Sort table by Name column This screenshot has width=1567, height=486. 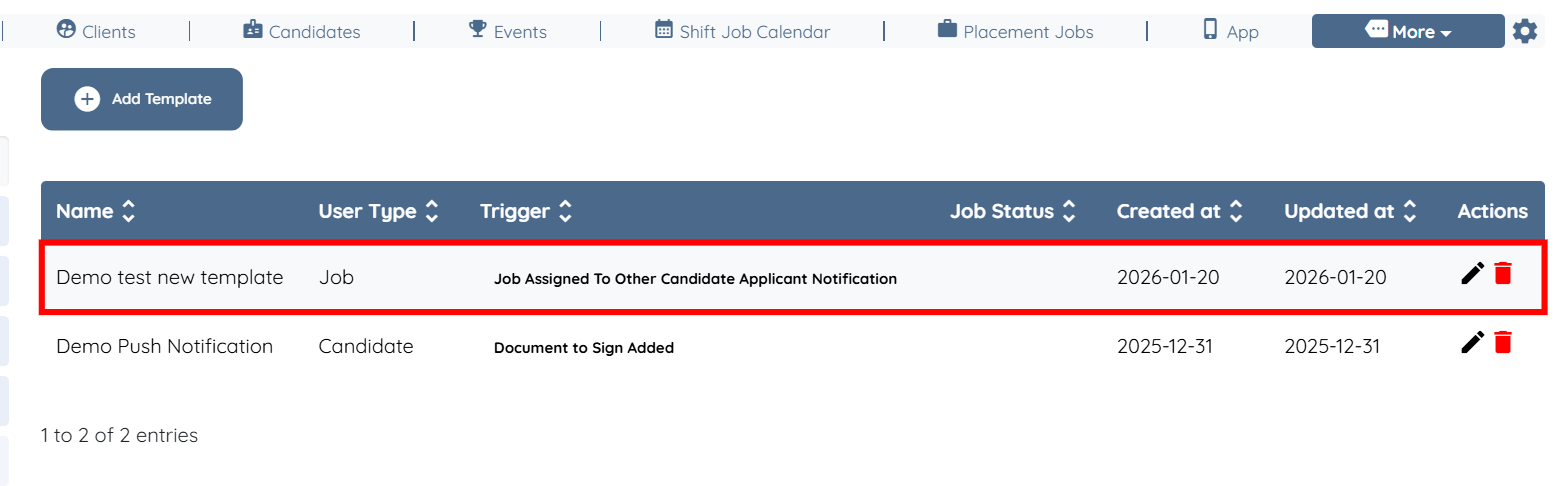(x=128, y=211)
